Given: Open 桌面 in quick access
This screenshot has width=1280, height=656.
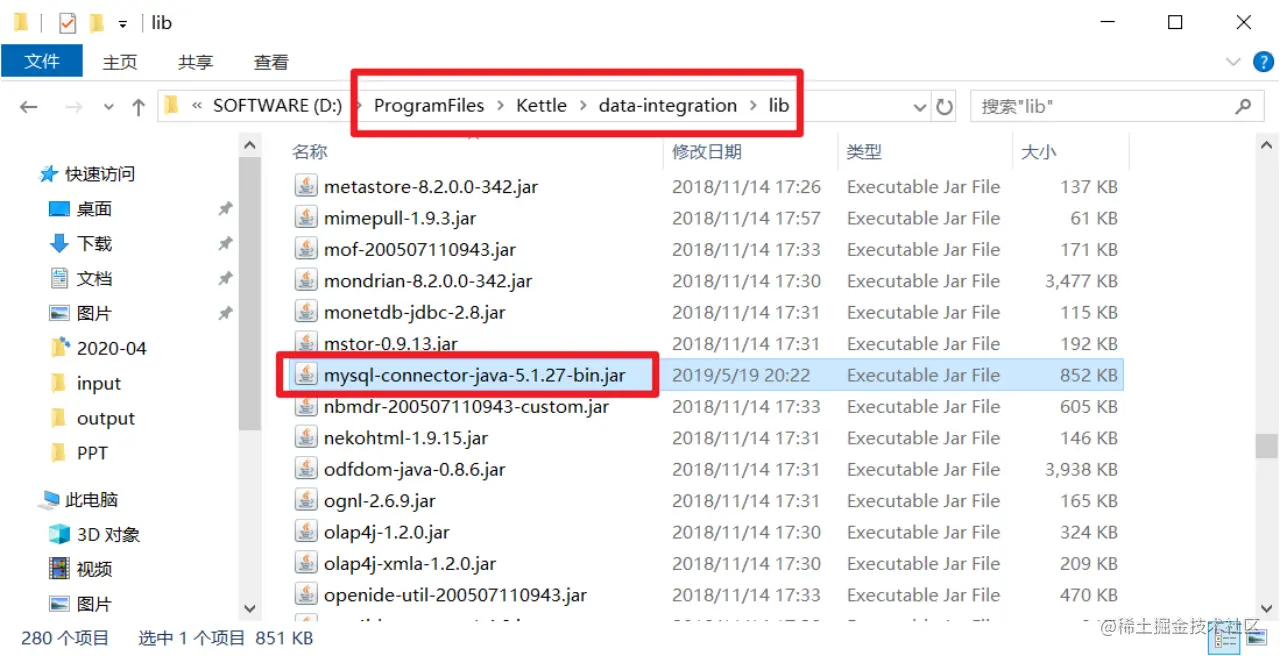Looking at the screenshot, I should [x=94, y=209].
